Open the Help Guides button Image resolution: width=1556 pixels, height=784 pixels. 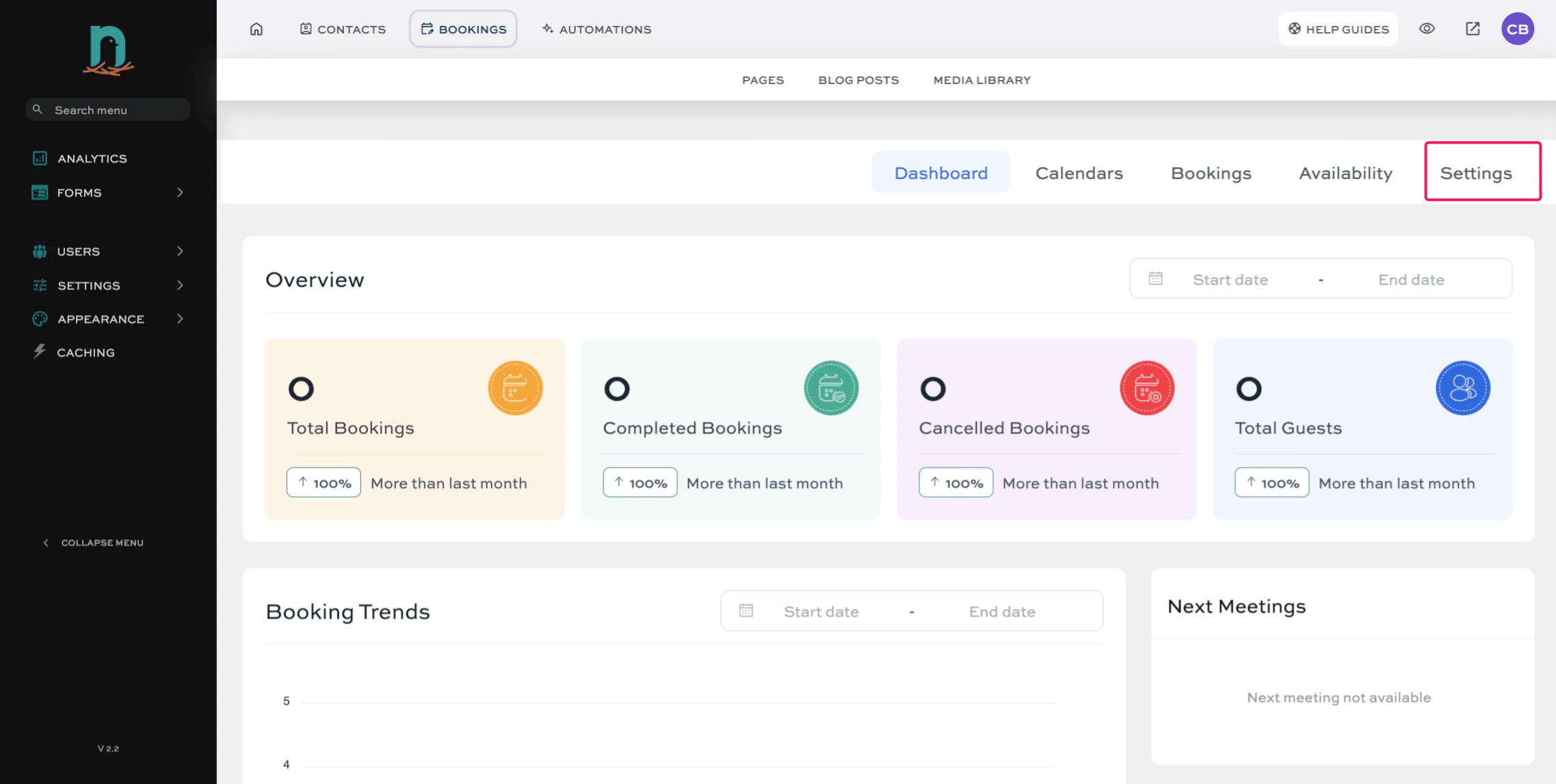click(1338, 29)
